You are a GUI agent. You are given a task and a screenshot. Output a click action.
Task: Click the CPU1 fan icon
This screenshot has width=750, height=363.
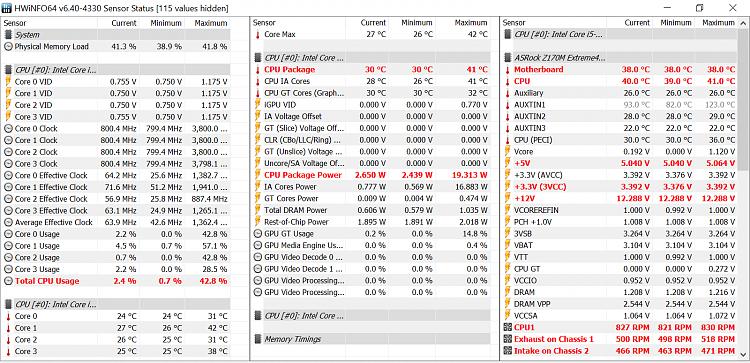pos(507,327)
